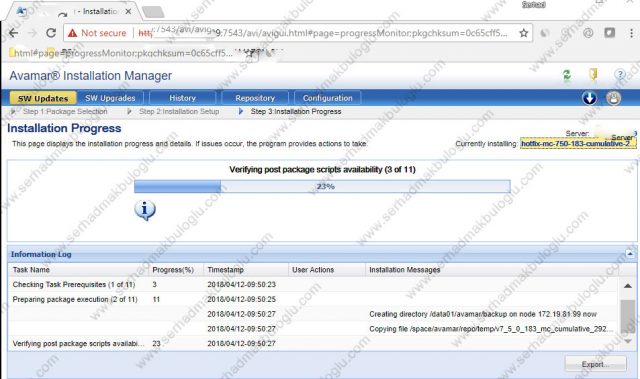Close the Installation browser tab
640x379 pixels.
pos(128,11)
